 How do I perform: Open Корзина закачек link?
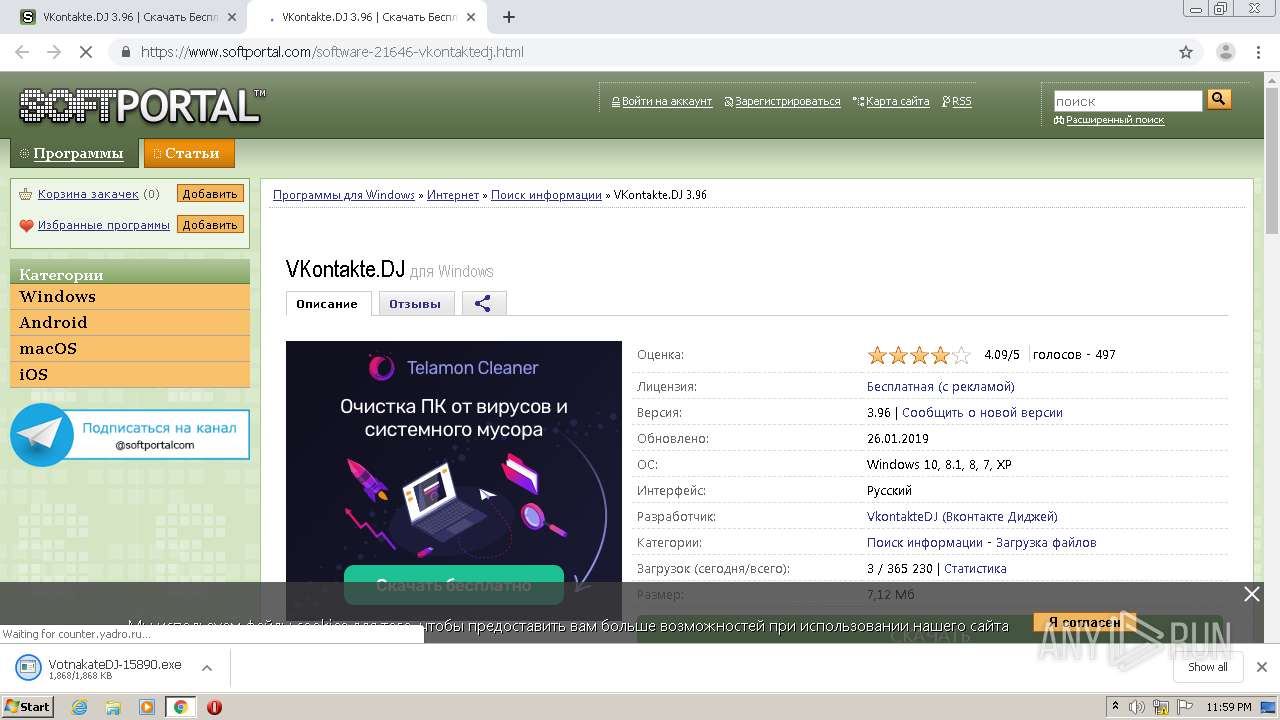coord(88,194)
